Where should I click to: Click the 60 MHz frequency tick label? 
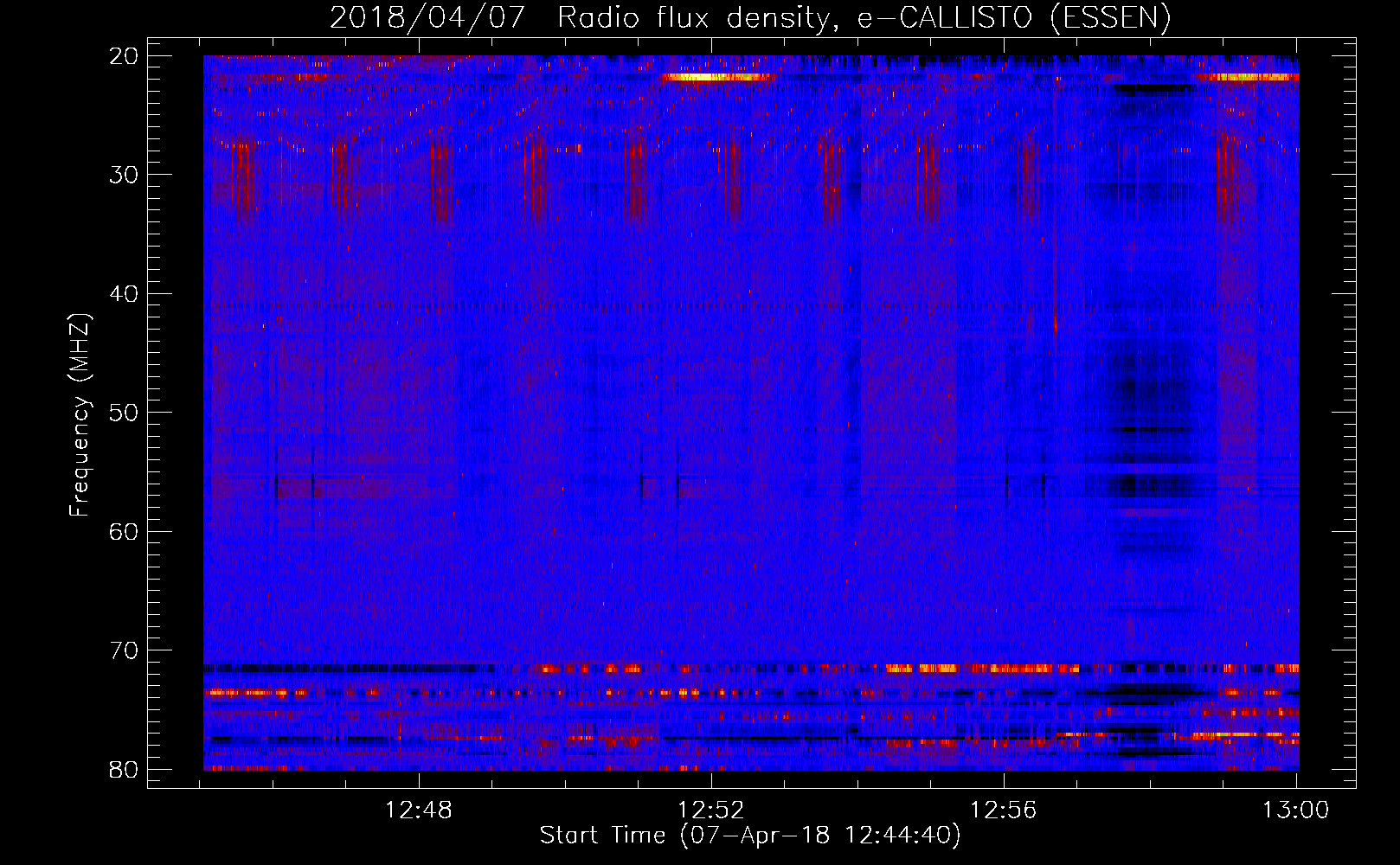pyautogui.click(x=125, y=531)
